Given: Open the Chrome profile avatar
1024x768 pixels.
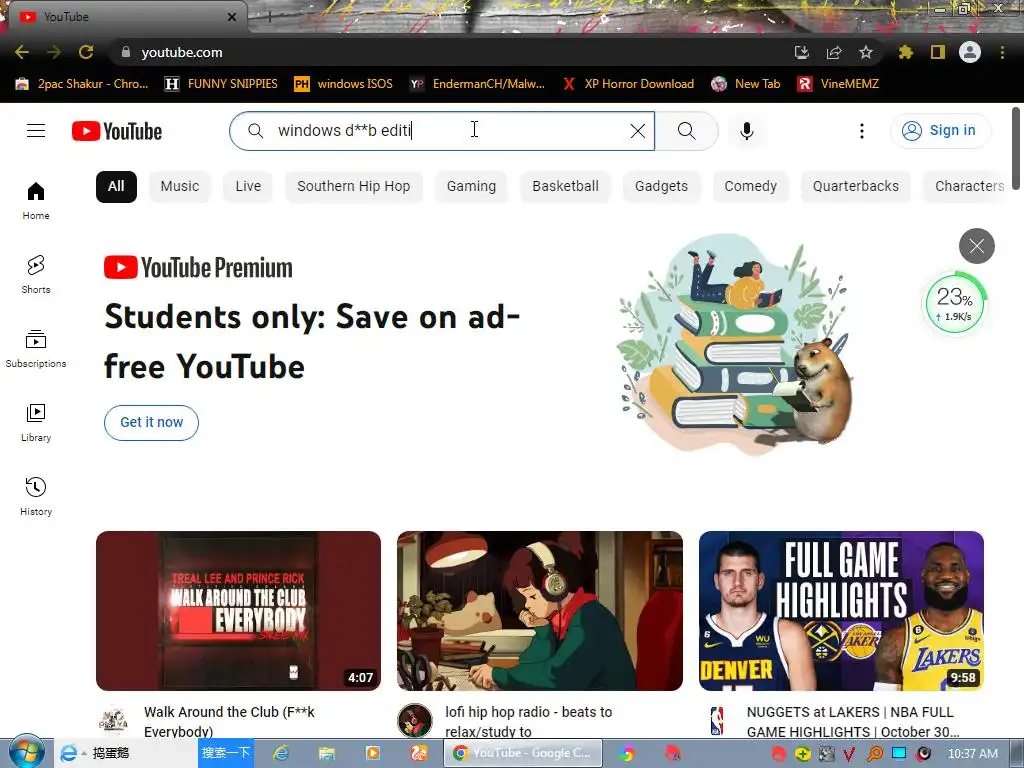Looking at the screenshot, I should click(969, 52).
